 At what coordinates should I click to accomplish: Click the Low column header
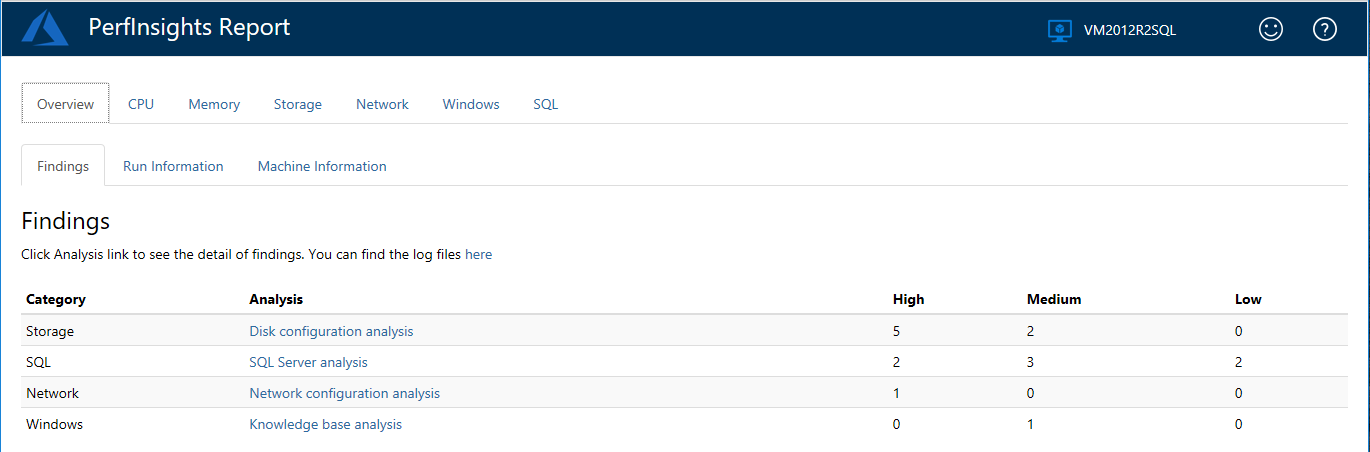pos(1248,299)
